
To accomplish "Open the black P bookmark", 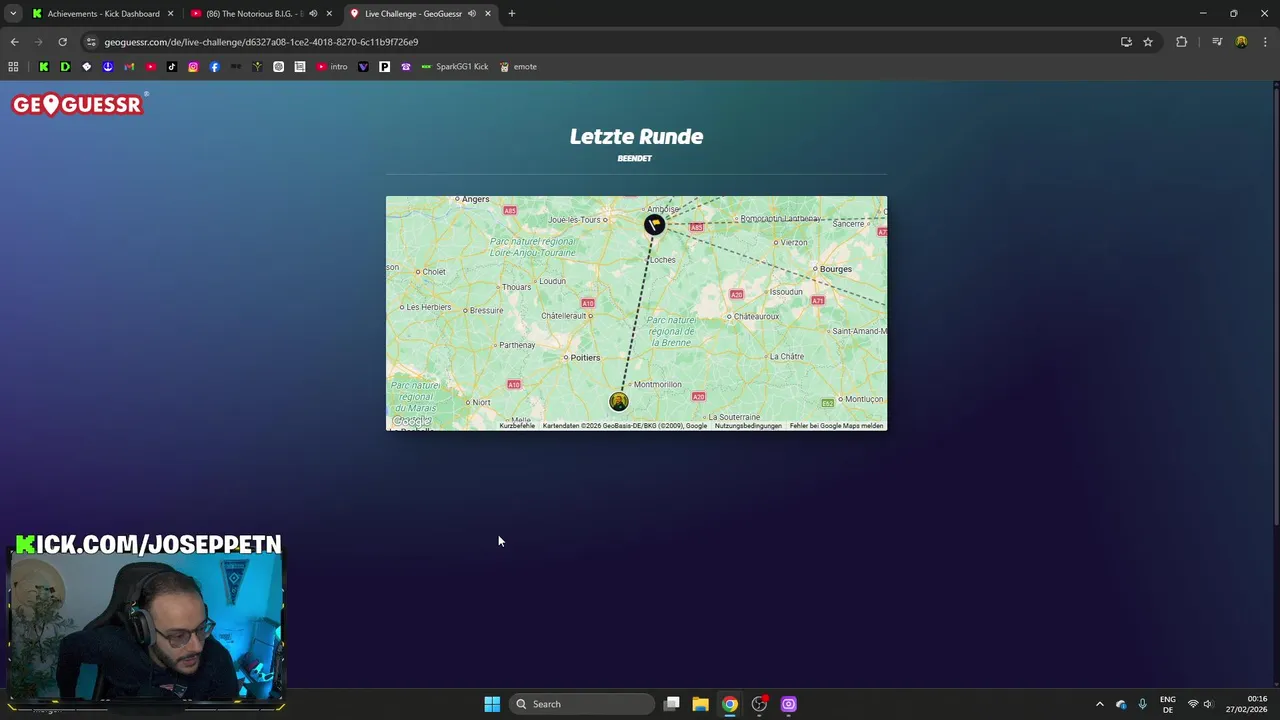I will pos(384,67).
